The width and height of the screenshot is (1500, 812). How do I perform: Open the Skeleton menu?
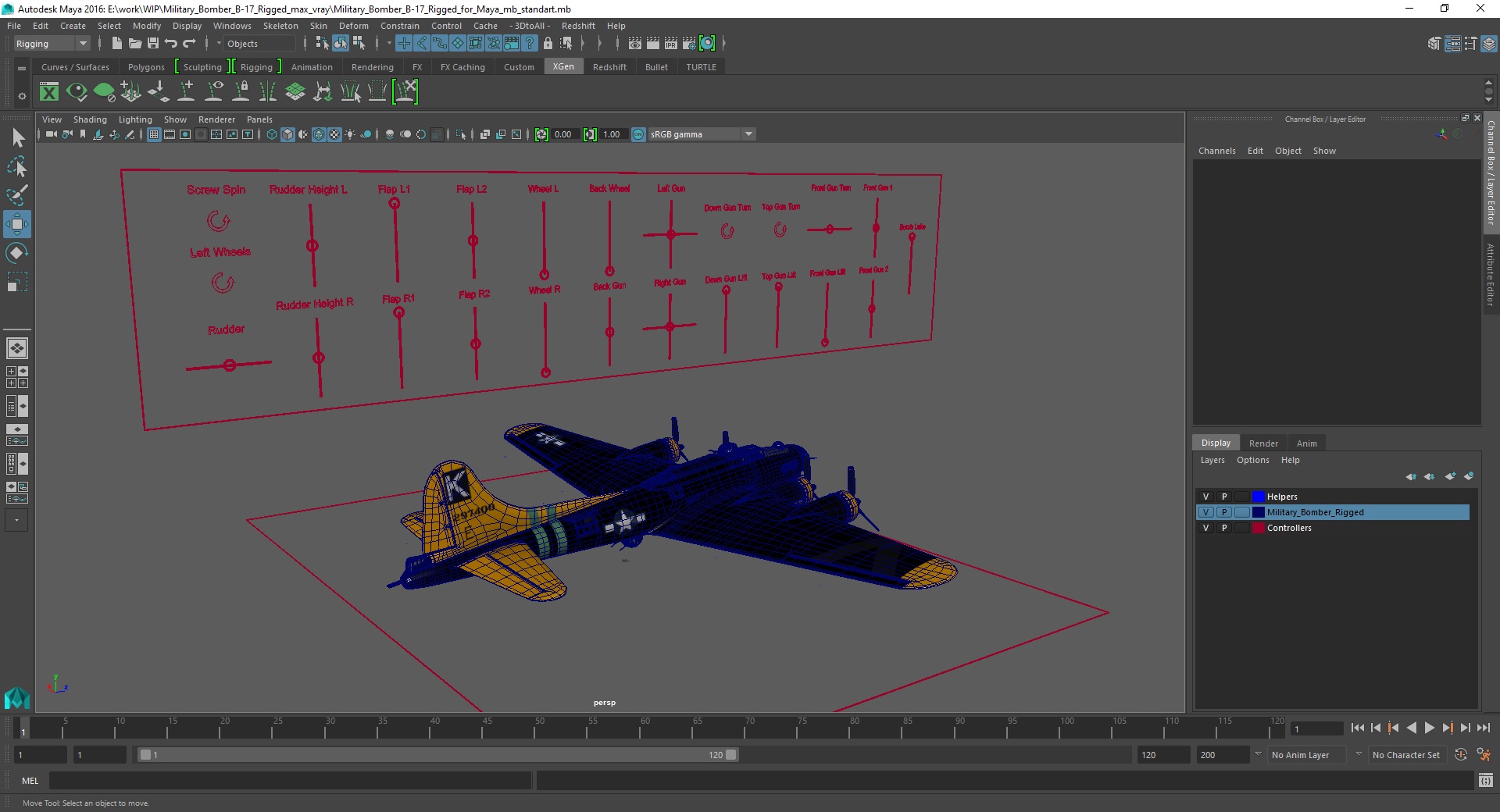pyautogui.click(x=280, y=26)
